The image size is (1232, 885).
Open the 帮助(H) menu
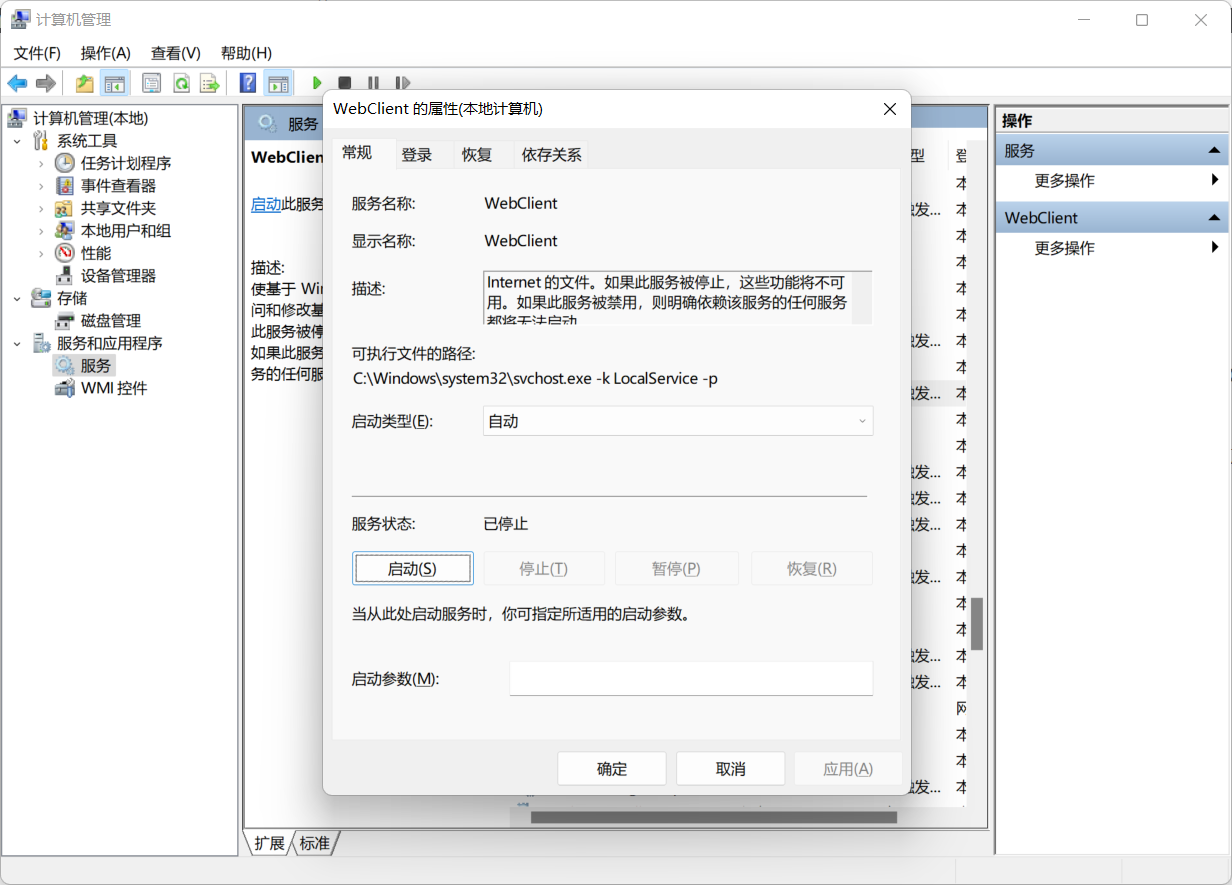246,53
